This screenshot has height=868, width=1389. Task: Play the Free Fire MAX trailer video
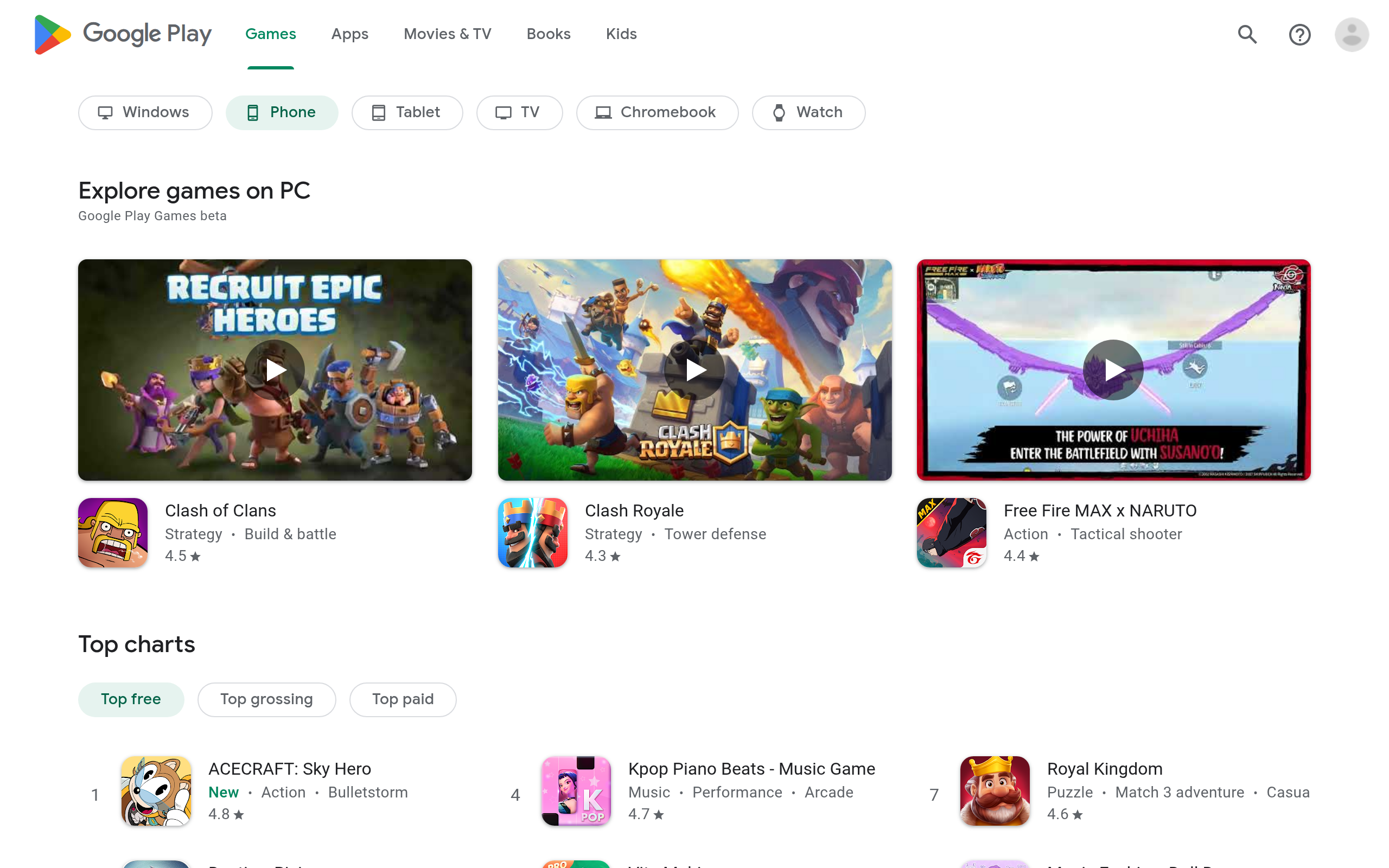pos(1113,369)
